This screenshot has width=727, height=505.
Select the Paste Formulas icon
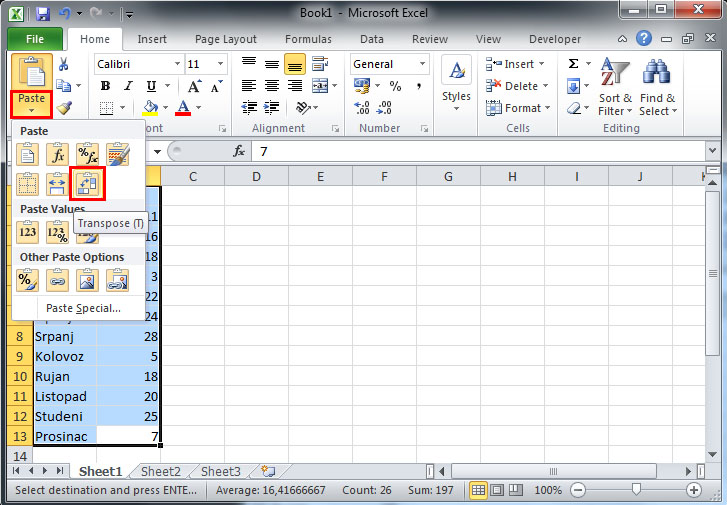[x=59, y=154]
